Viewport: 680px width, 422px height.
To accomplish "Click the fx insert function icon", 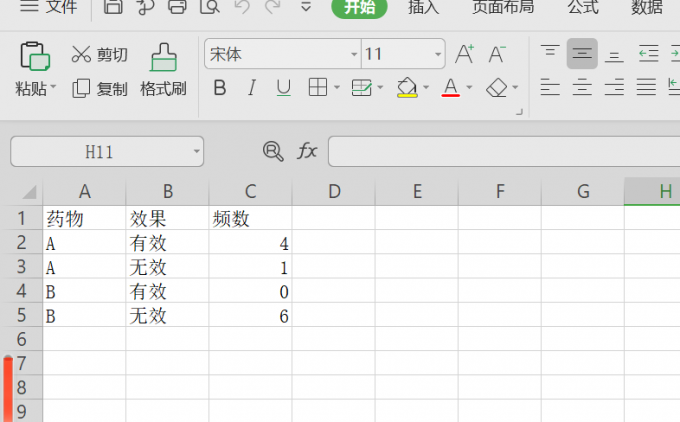I will pos(307,151).
